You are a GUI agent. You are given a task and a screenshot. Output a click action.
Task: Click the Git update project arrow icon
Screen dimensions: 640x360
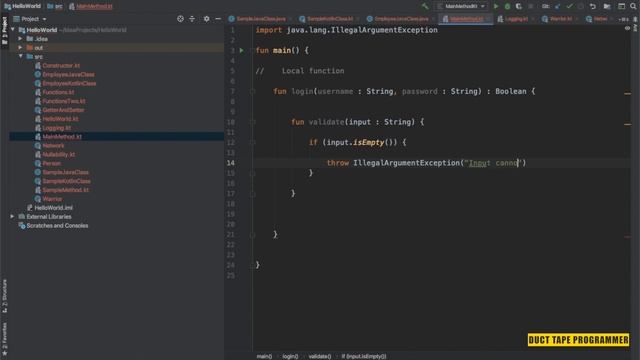558,6
